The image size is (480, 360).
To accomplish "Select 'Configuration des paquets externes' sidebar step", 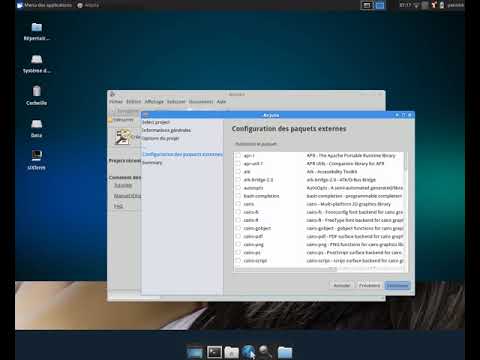I will coord(182,154).
